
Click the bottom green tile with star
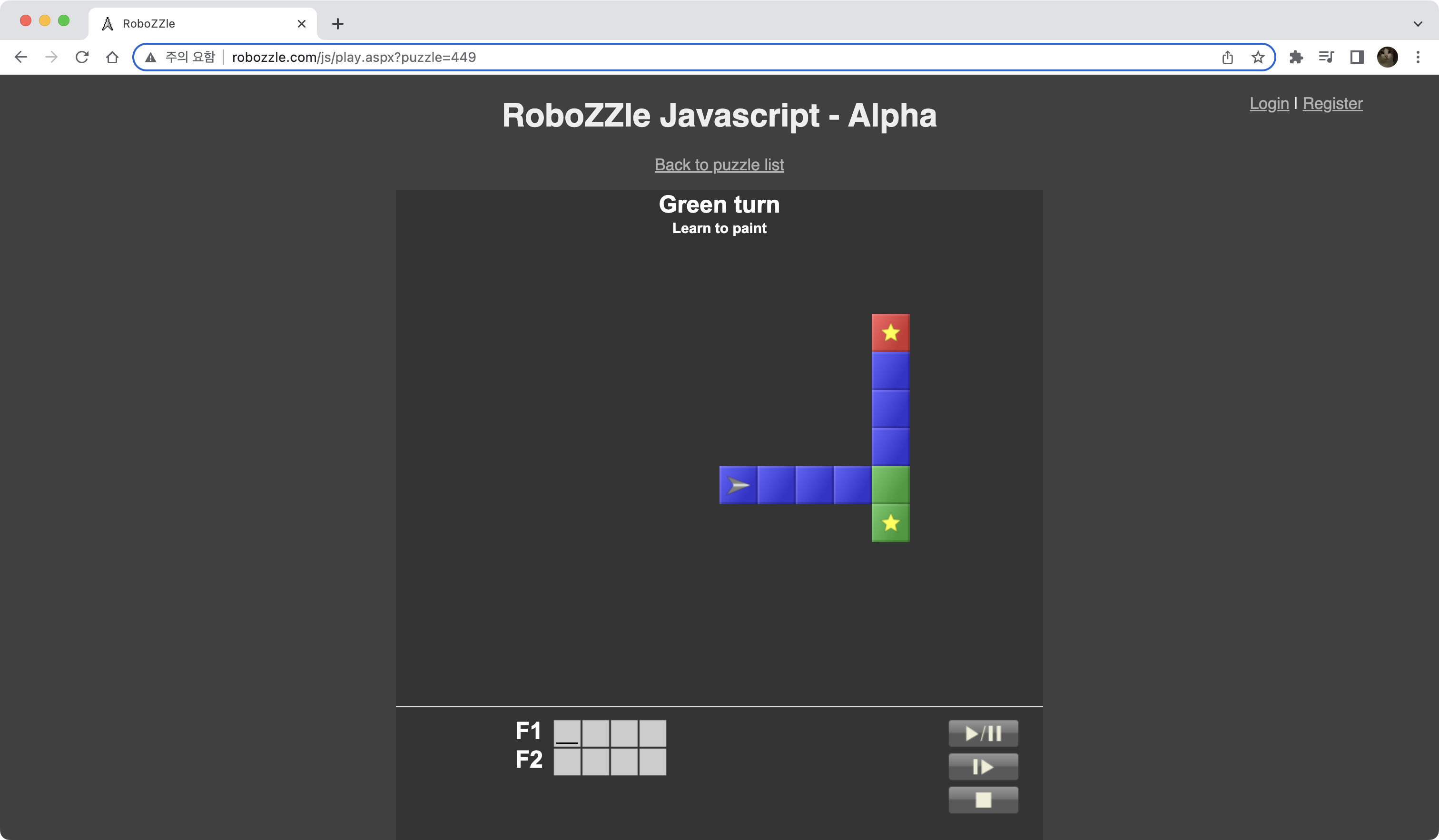(x=890, y=523)
